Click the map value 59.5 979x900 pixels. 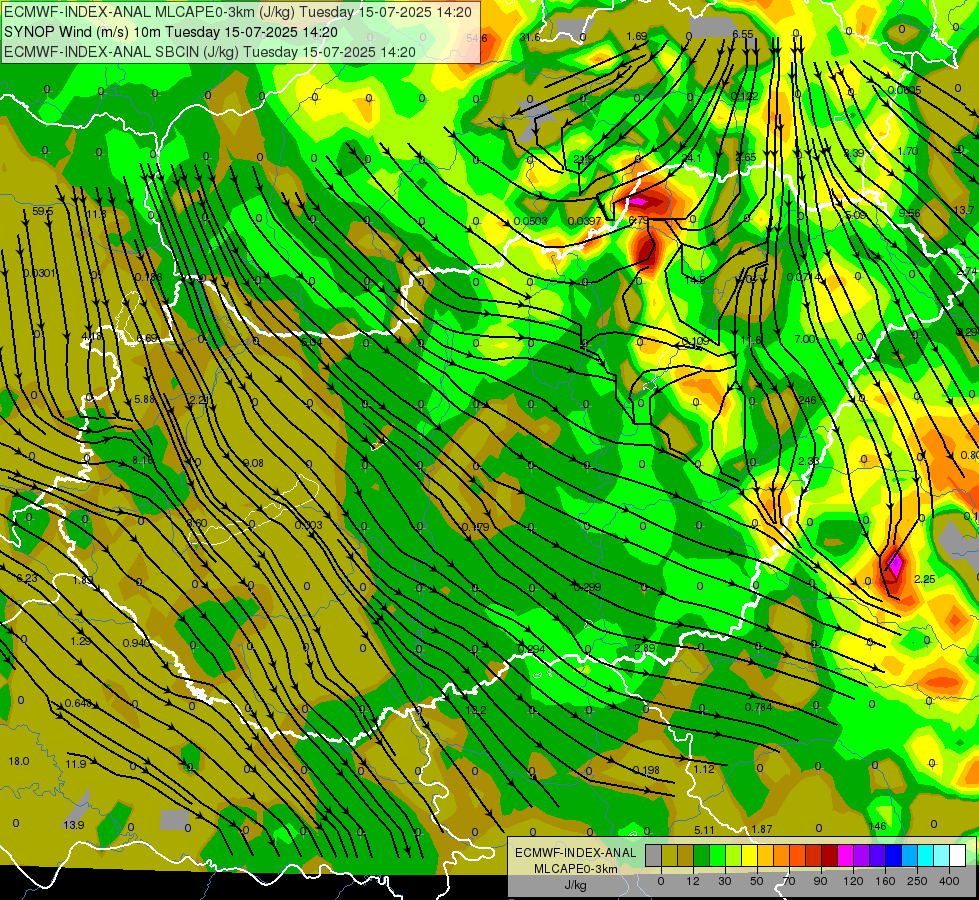pyautogui.click(x=42, y=212)
